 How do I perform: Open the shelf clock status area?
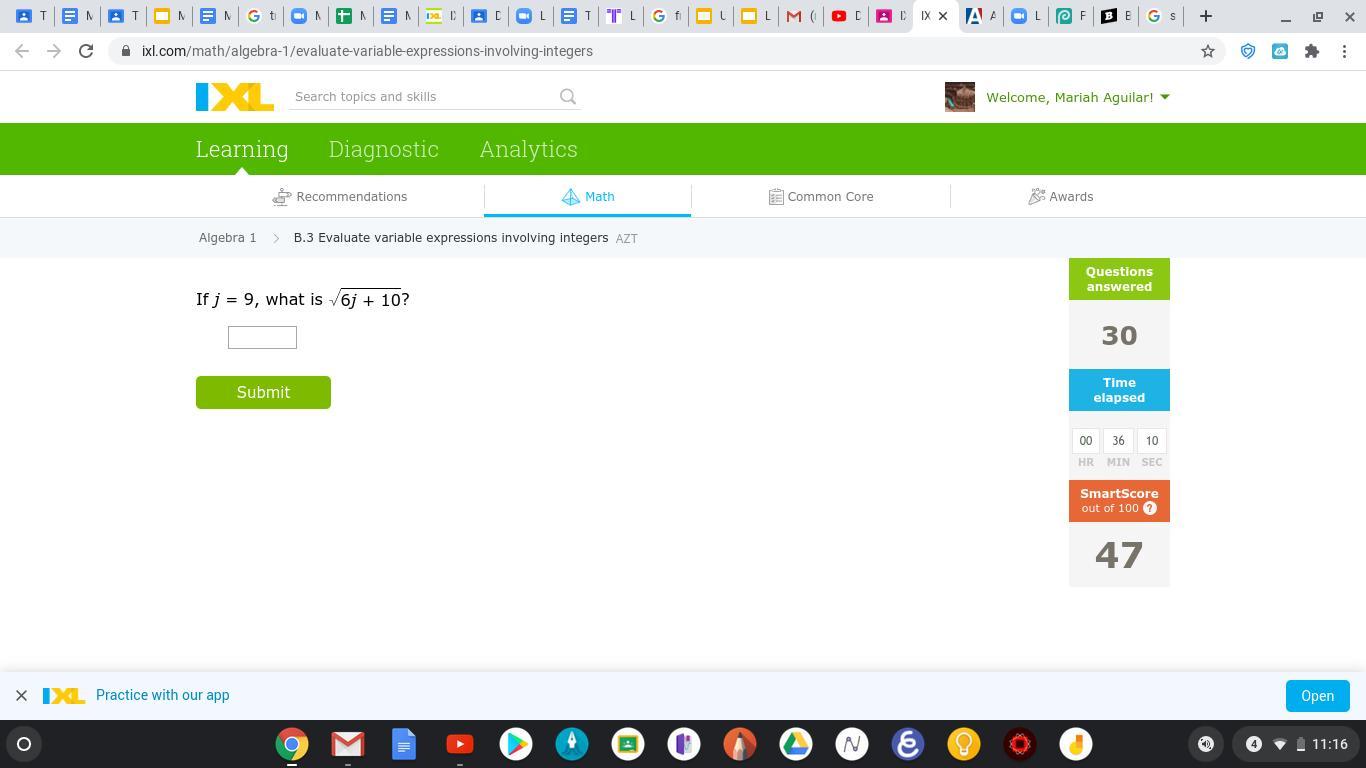click(1329, 744)
